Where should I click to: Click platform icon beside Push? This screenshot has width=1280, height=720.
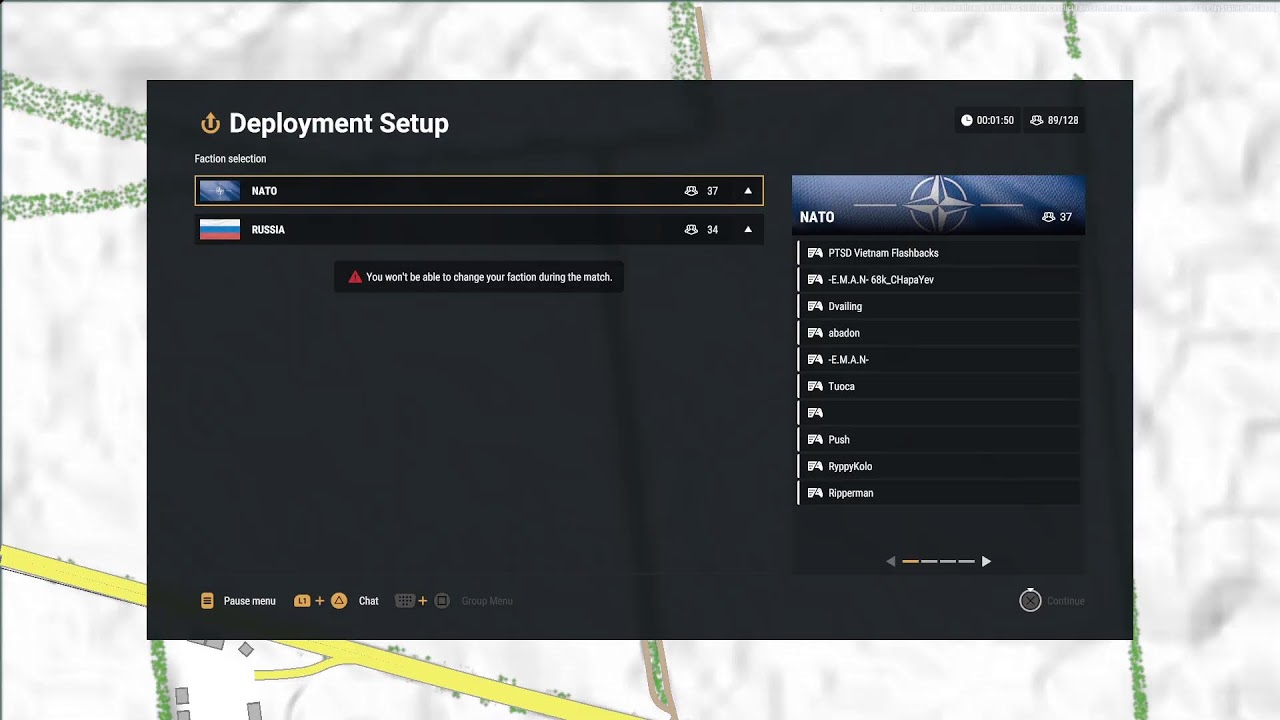click(x=815, y=440)
